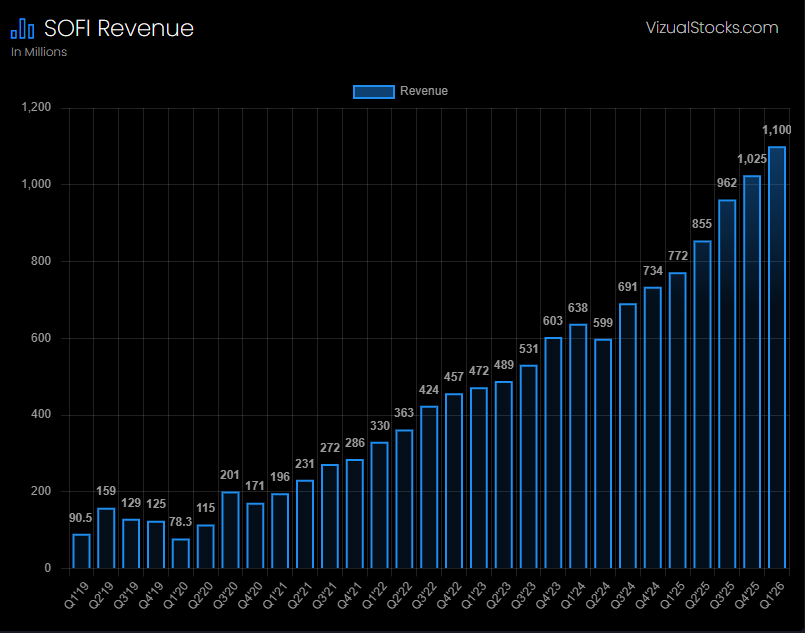The height and width of the screenshot is (633, 805).
Task: Click the 1,025 value label
Action: [752, 159]
